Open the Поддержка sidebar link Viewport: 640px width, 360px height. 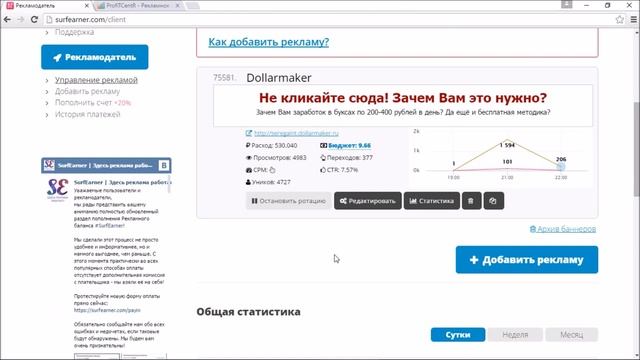(74, 32)
